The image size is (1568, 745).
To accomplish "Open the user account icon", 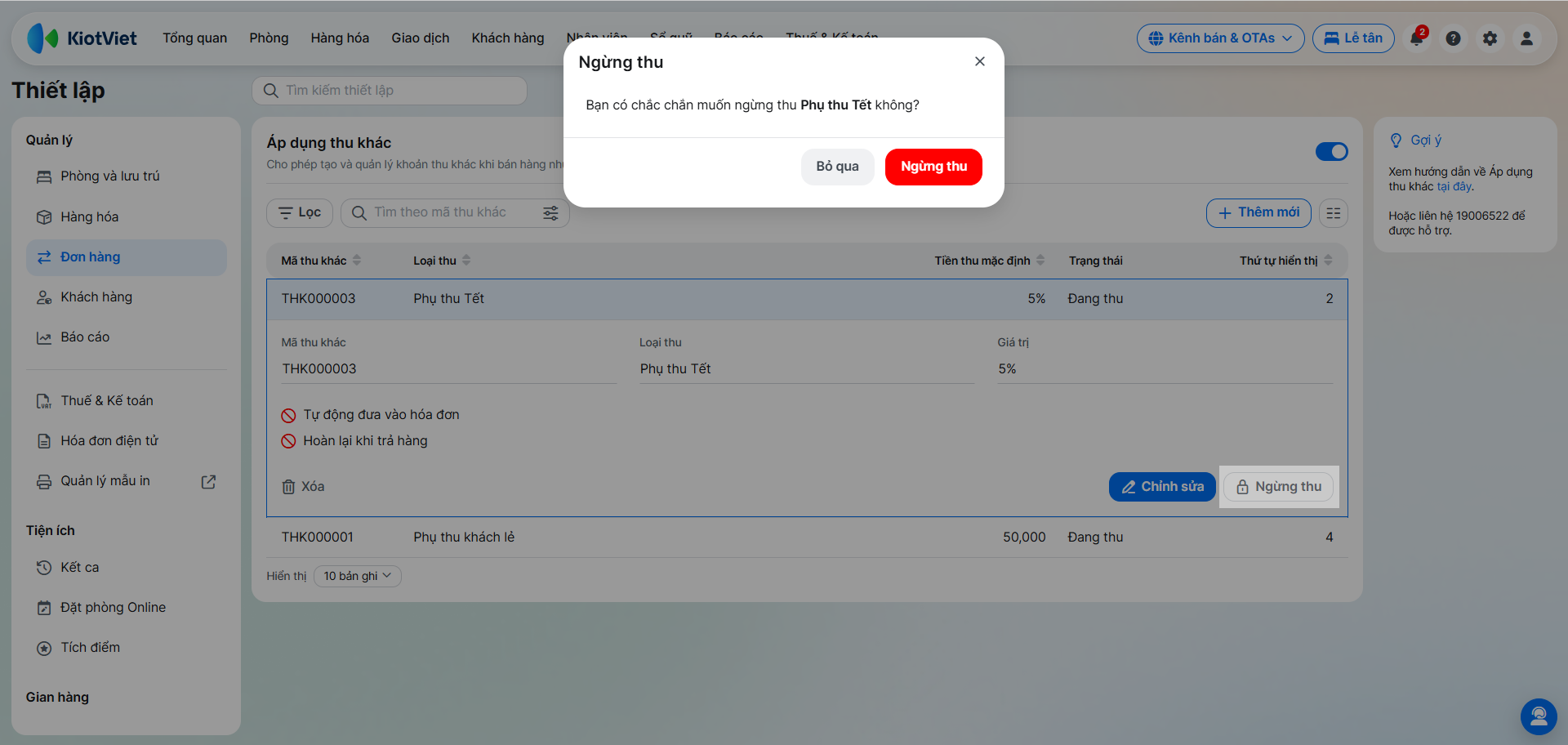I will (x=1526, y=38).
